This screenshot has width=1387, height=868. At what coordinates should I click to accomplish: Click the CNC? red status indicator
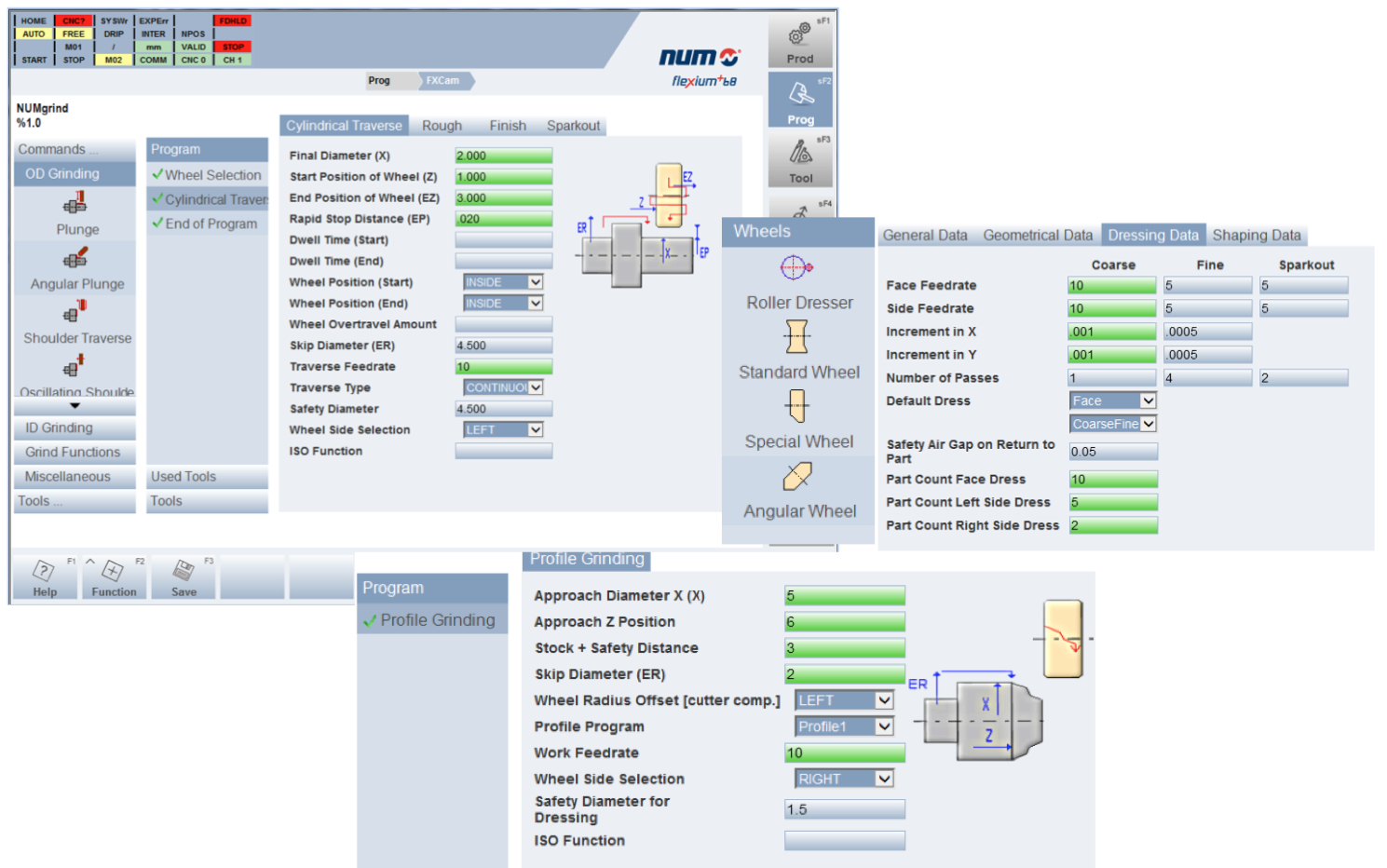tap(74, 20)
